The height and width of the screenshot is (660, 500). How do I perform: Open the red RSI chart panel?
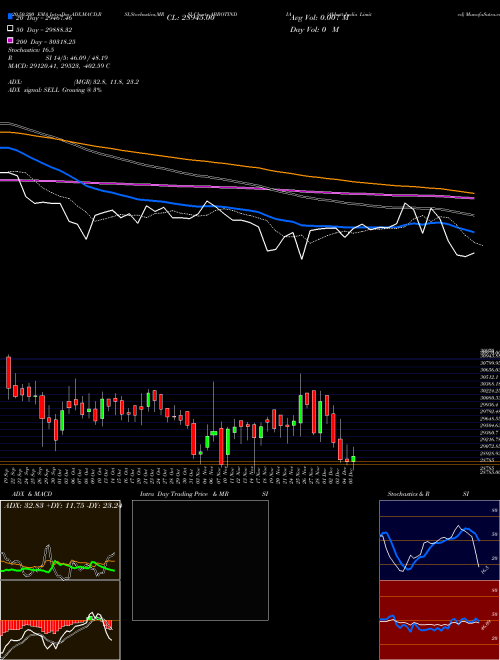pos(439,620)
